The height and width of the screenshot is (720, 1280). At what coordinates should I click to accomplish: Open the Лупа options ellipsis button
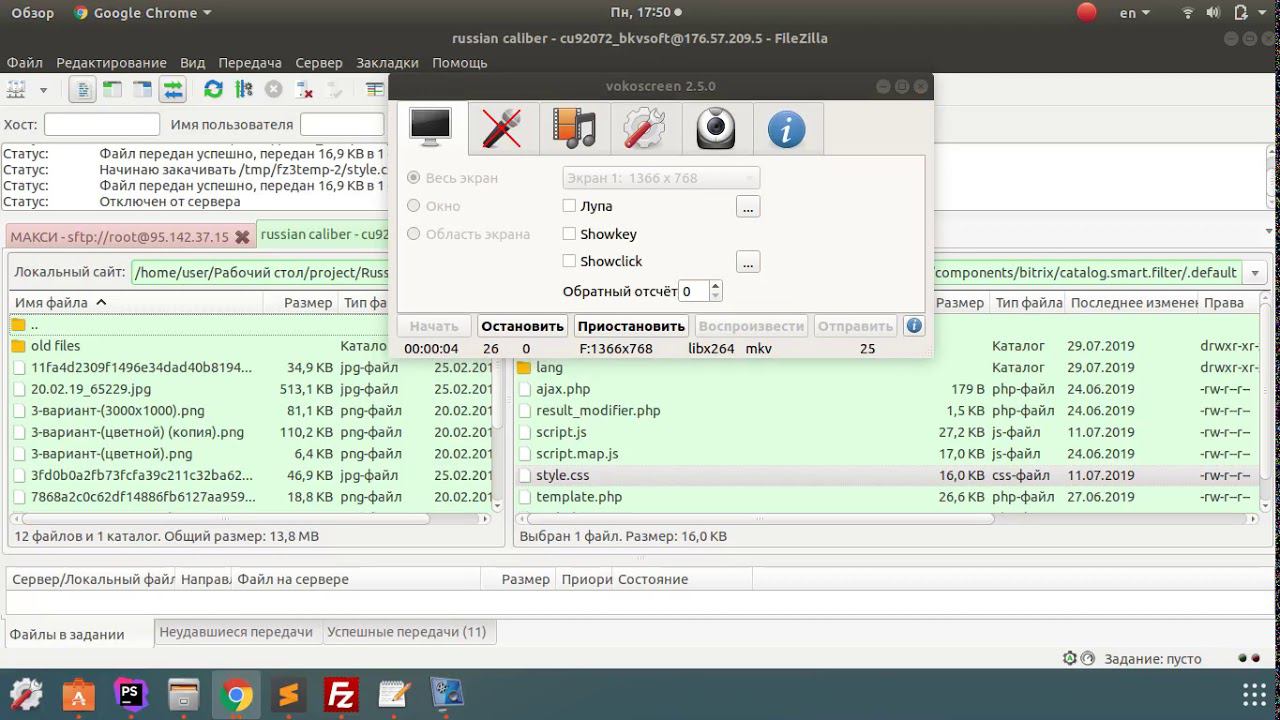click(x=748, y=206)
